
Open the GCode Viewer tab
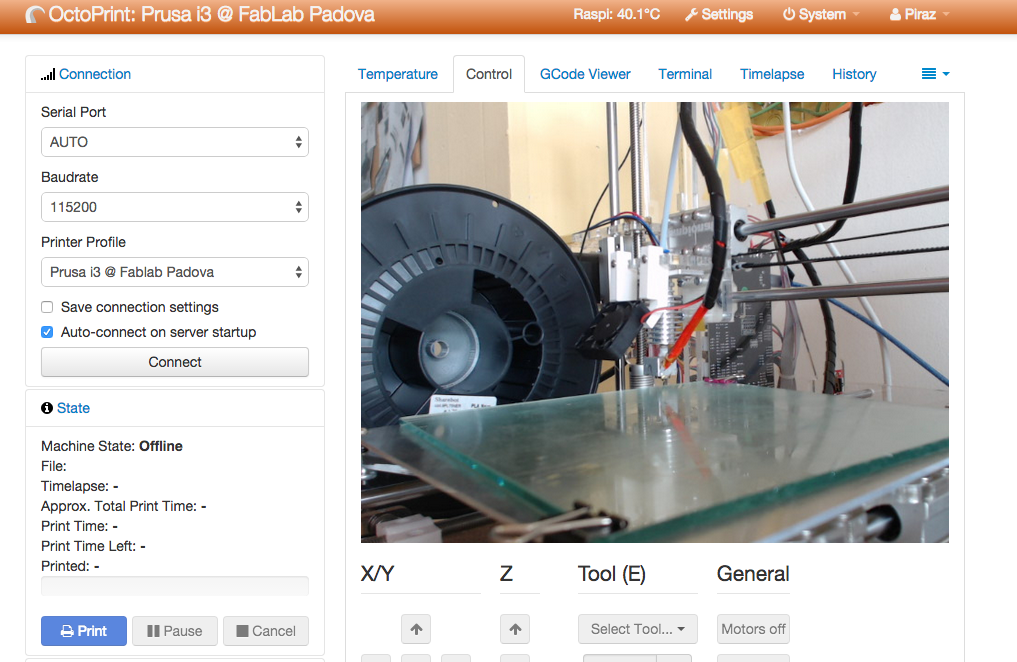pyautogui.click(x=585, y=74)
